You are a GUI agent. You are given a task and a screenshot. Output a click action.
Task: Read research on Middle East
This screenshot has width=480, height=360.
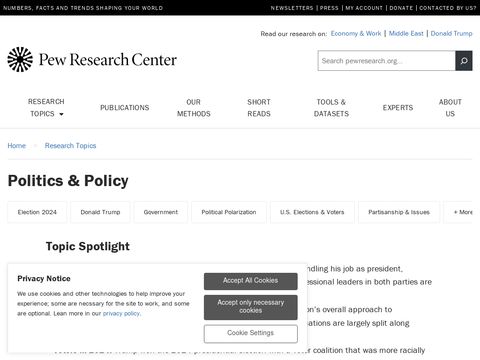tap(406, 33)
